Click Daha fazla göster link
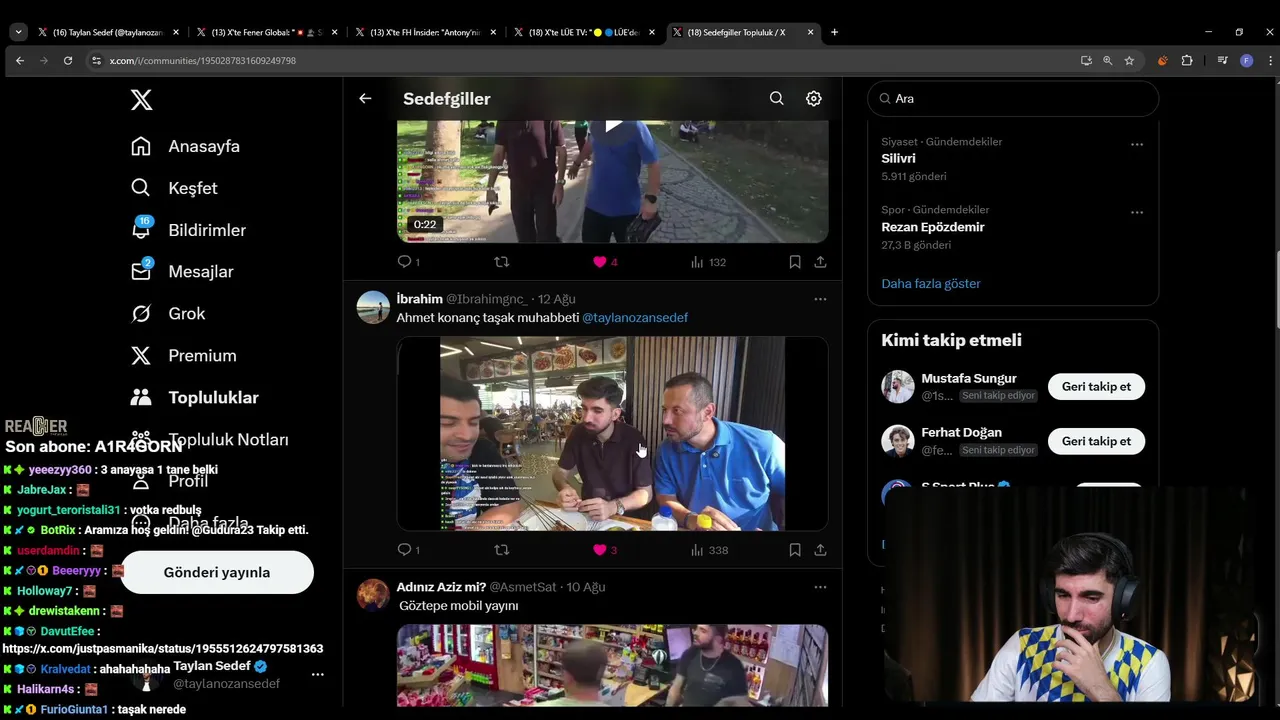Image resolution: width=1280 pixels, height=720 pixels. [931, 284]
